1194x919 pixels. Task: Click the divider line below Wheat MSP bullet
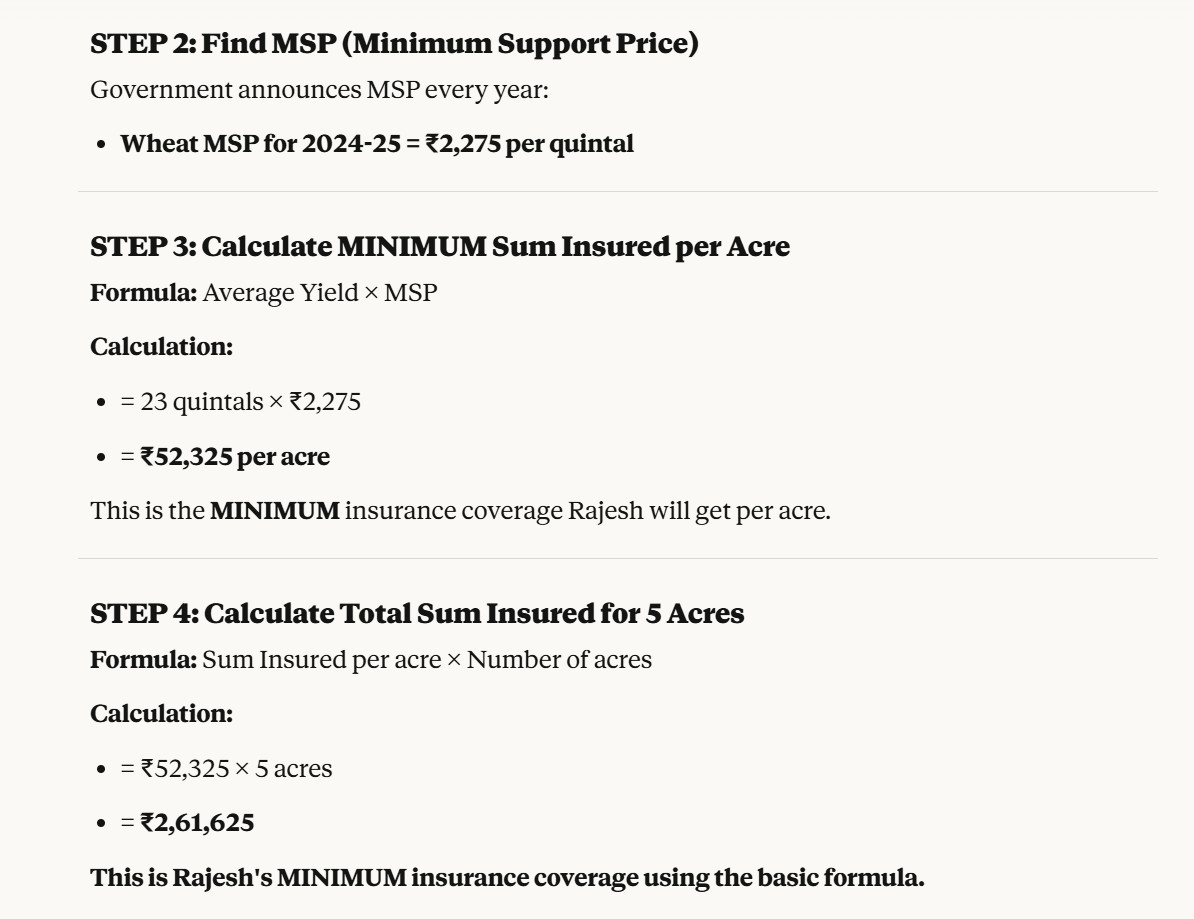[x=617, y=191]
